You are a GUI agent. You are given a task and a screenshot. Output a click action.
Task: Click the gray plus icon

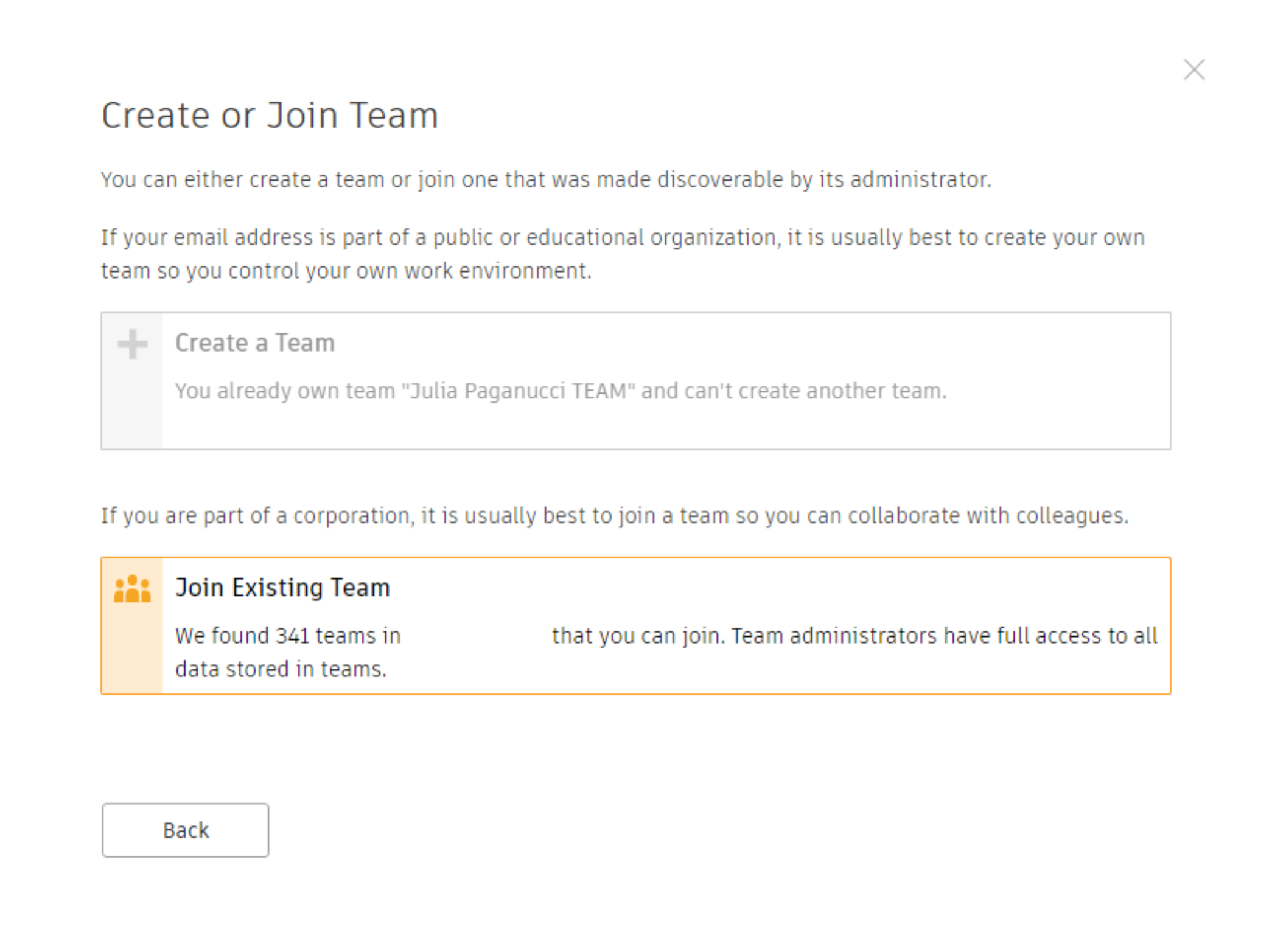[133, 344]
